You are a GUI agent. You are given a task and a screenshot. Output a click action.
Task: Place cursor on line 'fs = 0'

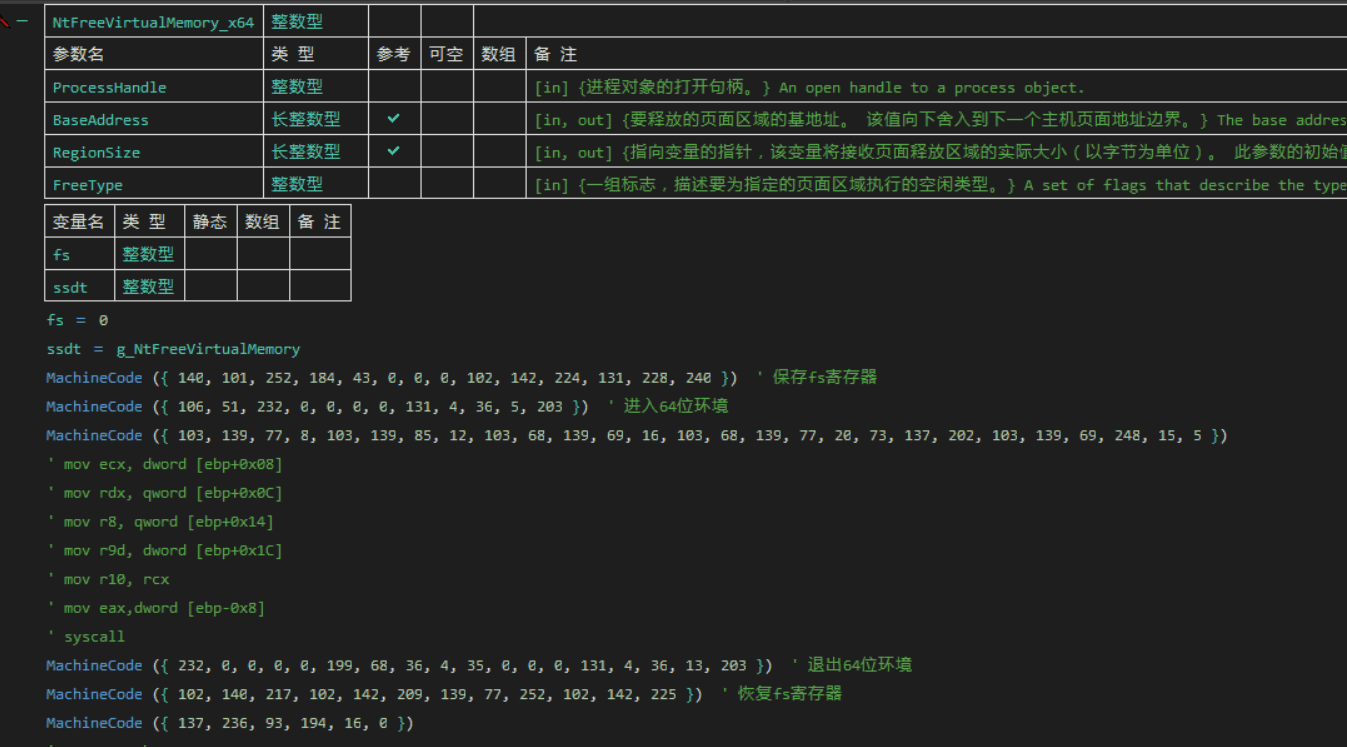tap(77, 320)
